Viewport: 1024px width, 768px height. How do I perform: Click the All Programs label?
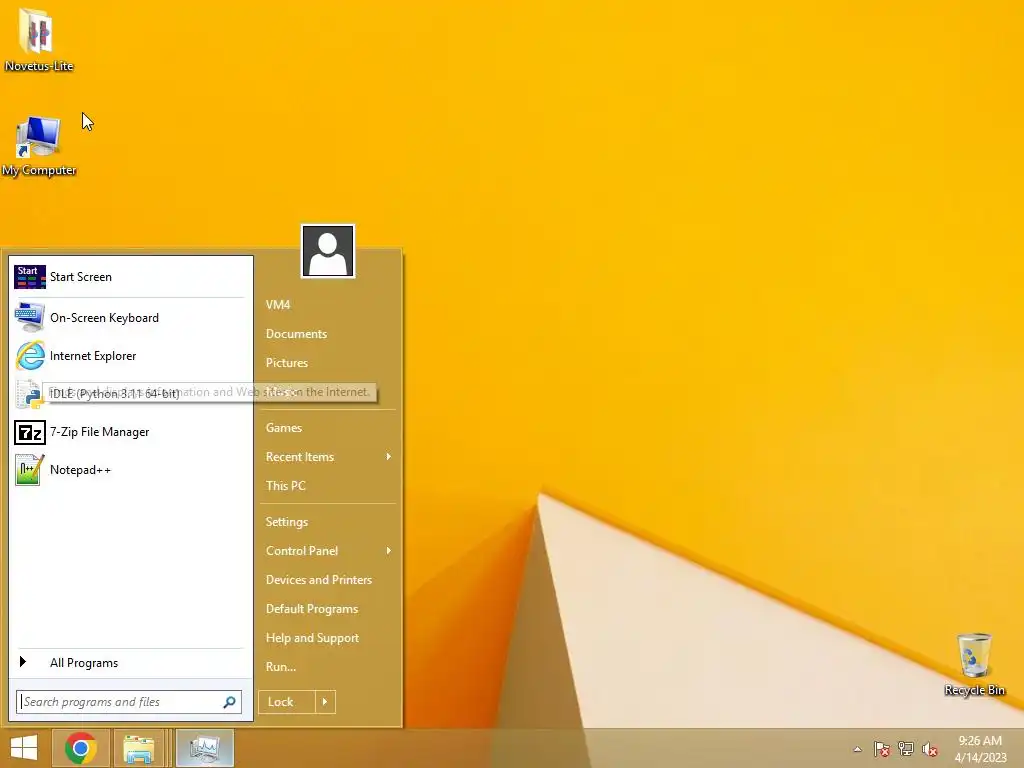(x=84, y=663)
